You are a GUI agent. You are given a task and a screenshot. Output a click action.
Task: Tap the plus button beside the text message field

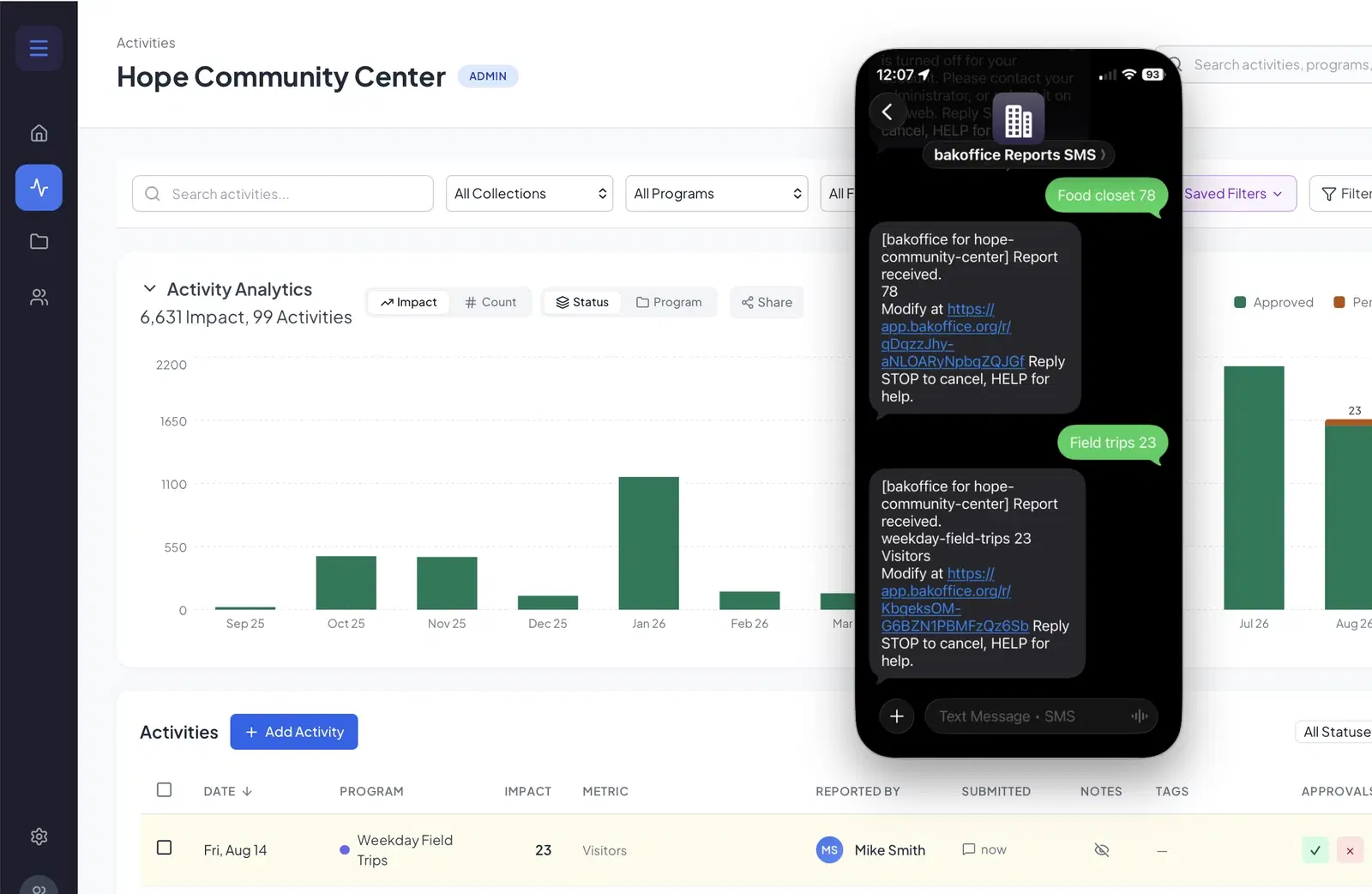click(x=897, y=716)
